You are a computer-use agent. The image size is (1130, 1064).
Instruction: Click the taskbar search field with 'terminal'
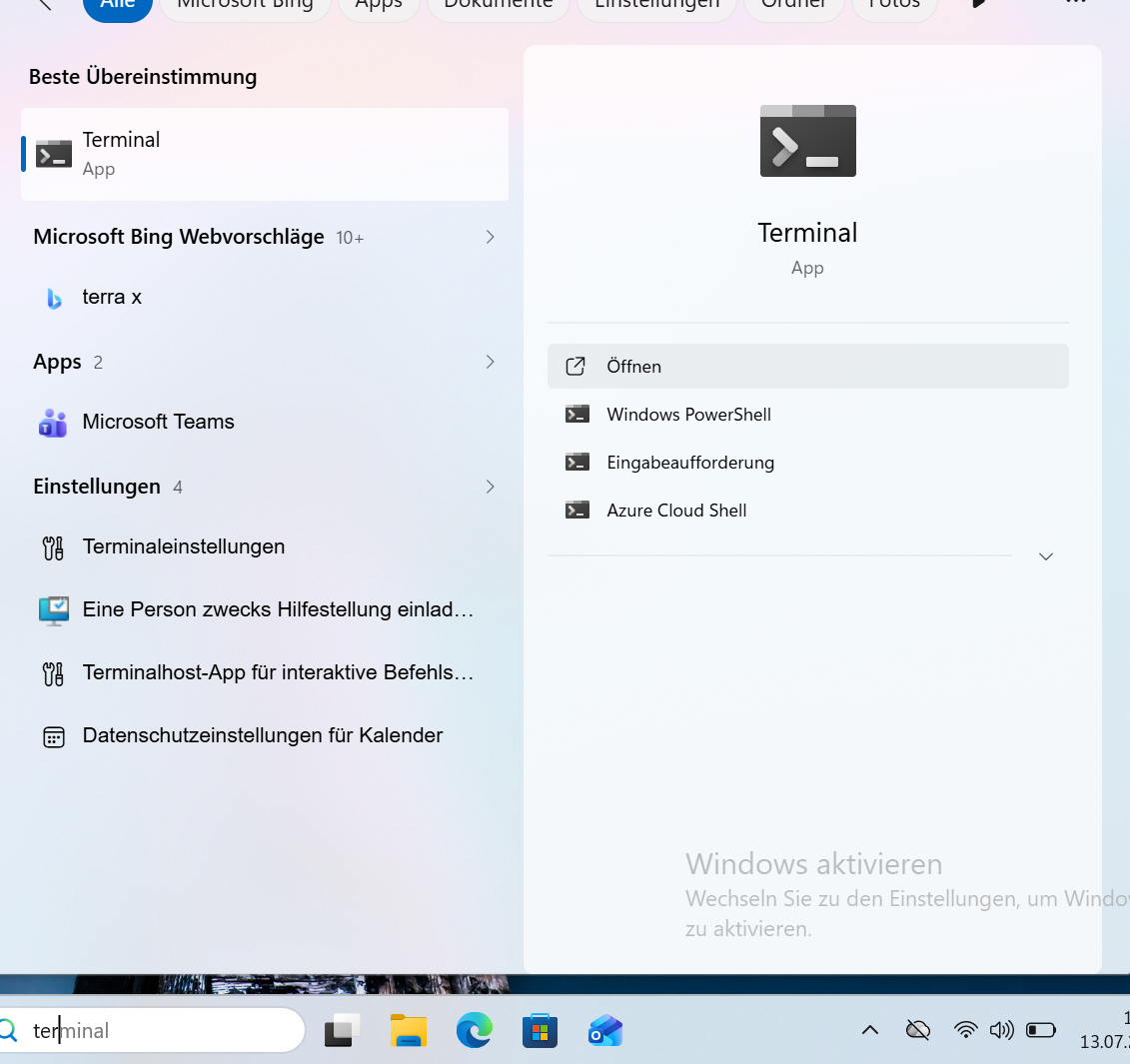click(151, 1031)
